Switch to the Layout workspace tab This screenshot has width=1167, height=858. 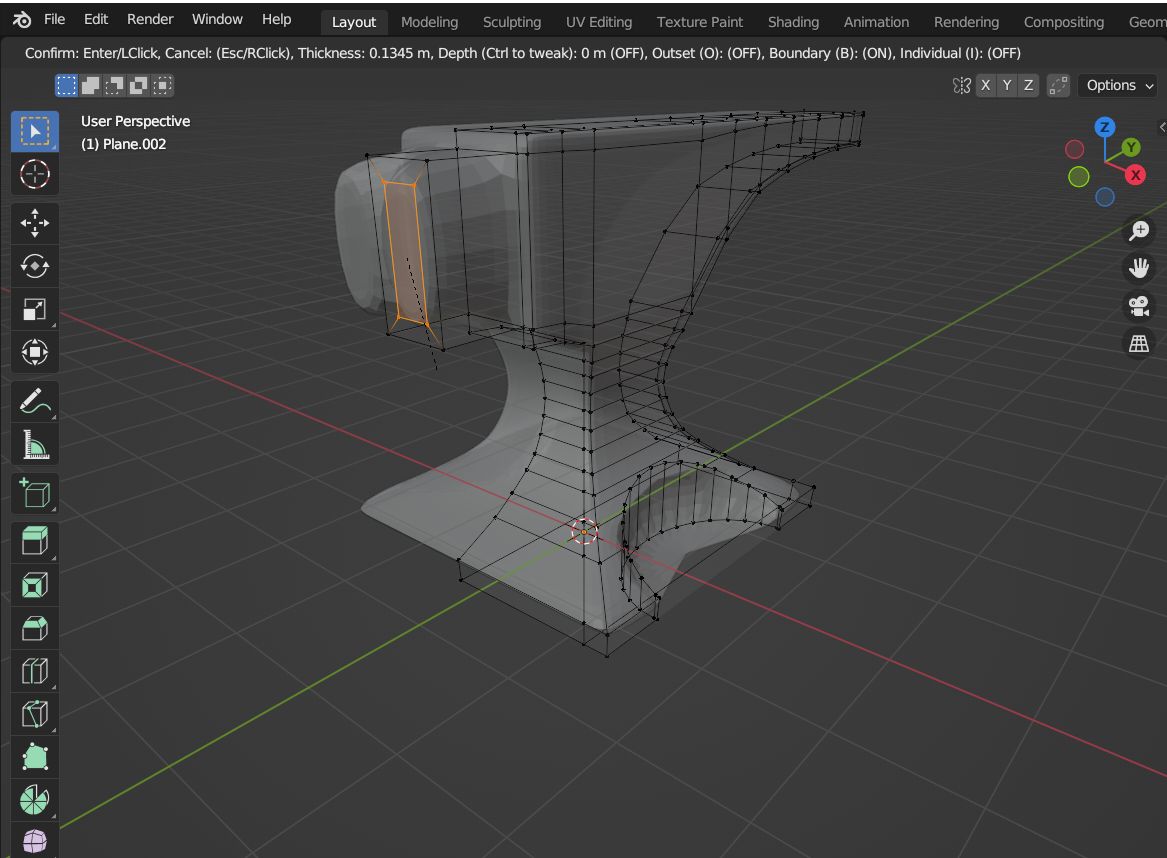(354, 22)
